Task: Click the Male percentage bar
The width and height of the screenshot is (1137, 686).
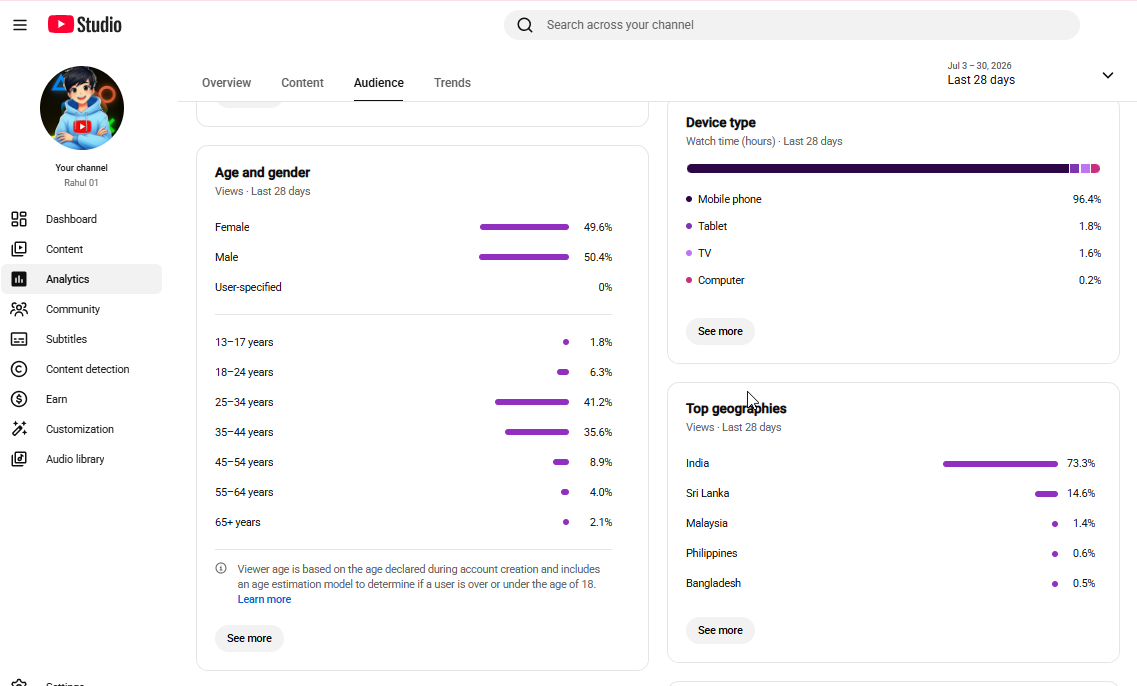Action: tap(524, 257)
